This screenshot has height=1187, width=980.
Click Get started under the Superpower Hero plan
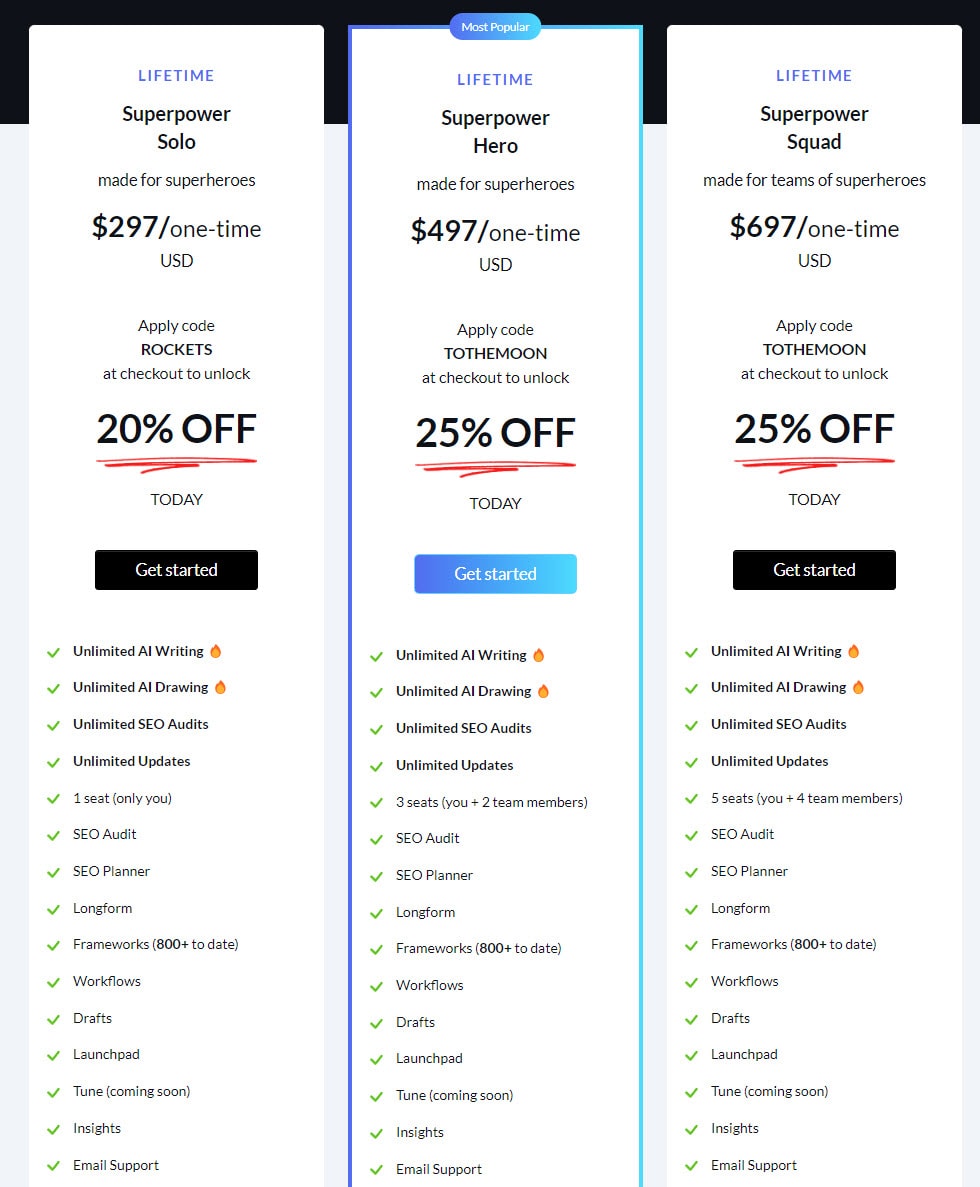coord(495,573)
